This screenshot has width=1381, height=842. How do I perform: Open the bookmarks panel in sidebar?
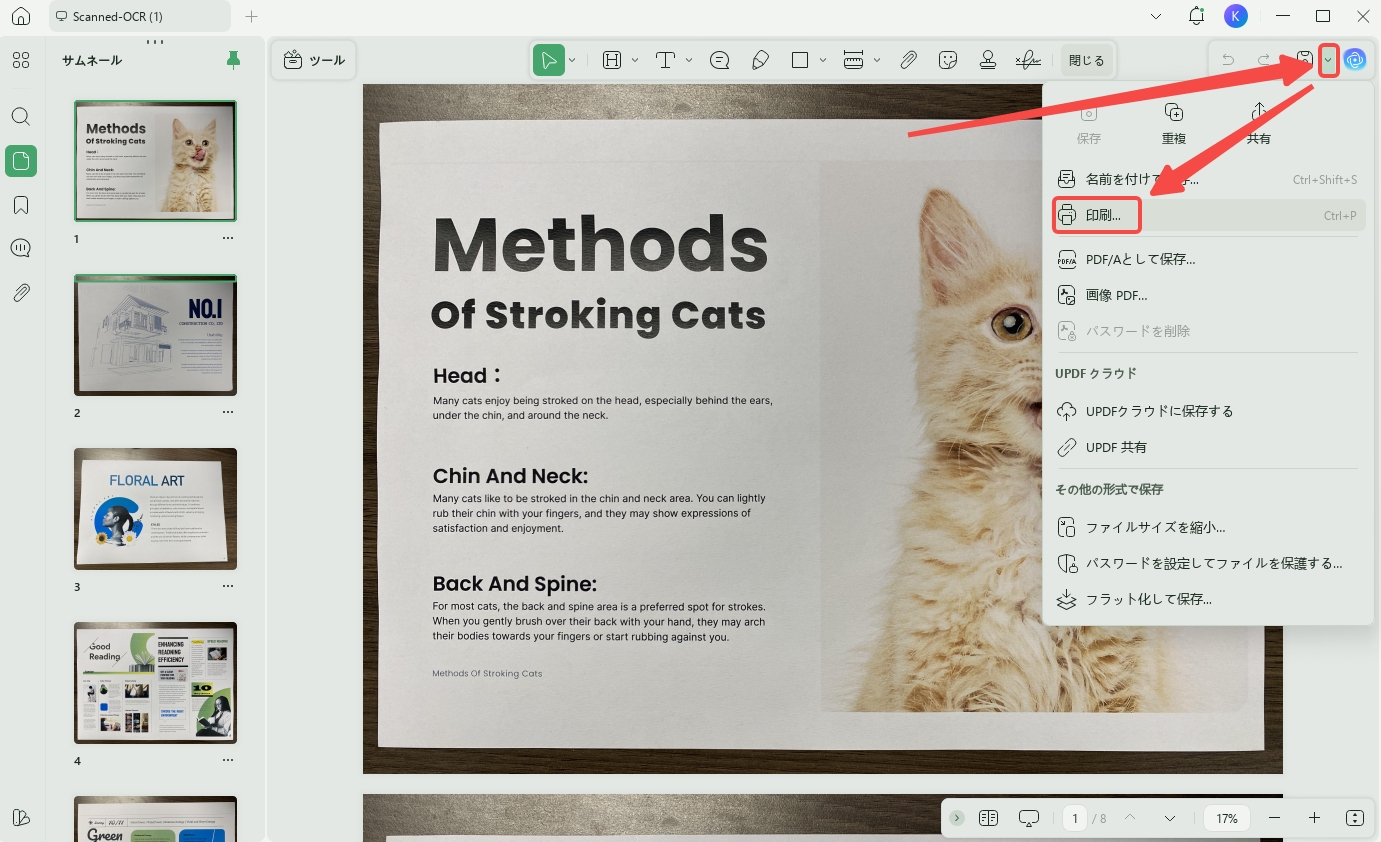(x=21, y=205)
